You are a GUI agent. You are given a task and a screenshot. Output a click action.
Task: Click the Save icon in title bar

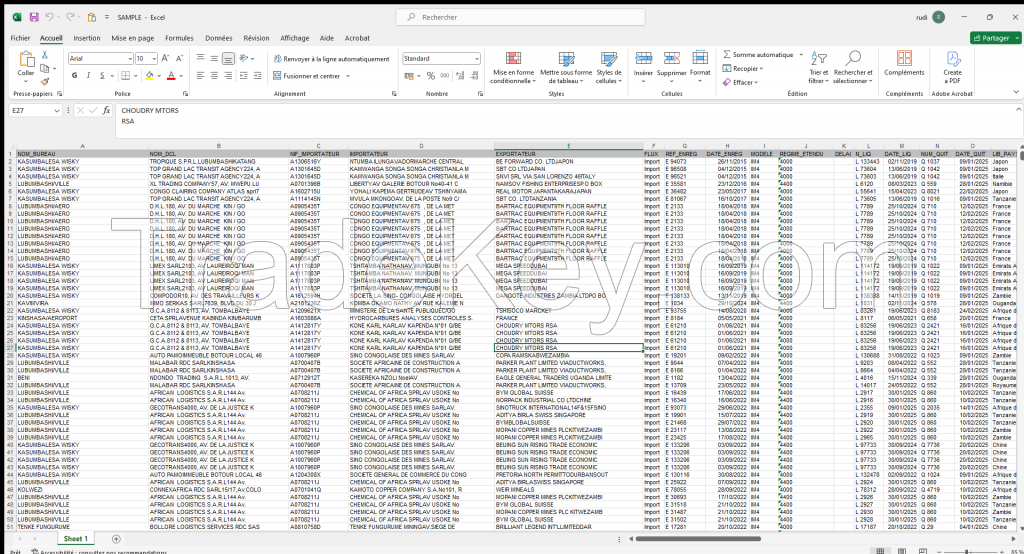tap(34, 17)
